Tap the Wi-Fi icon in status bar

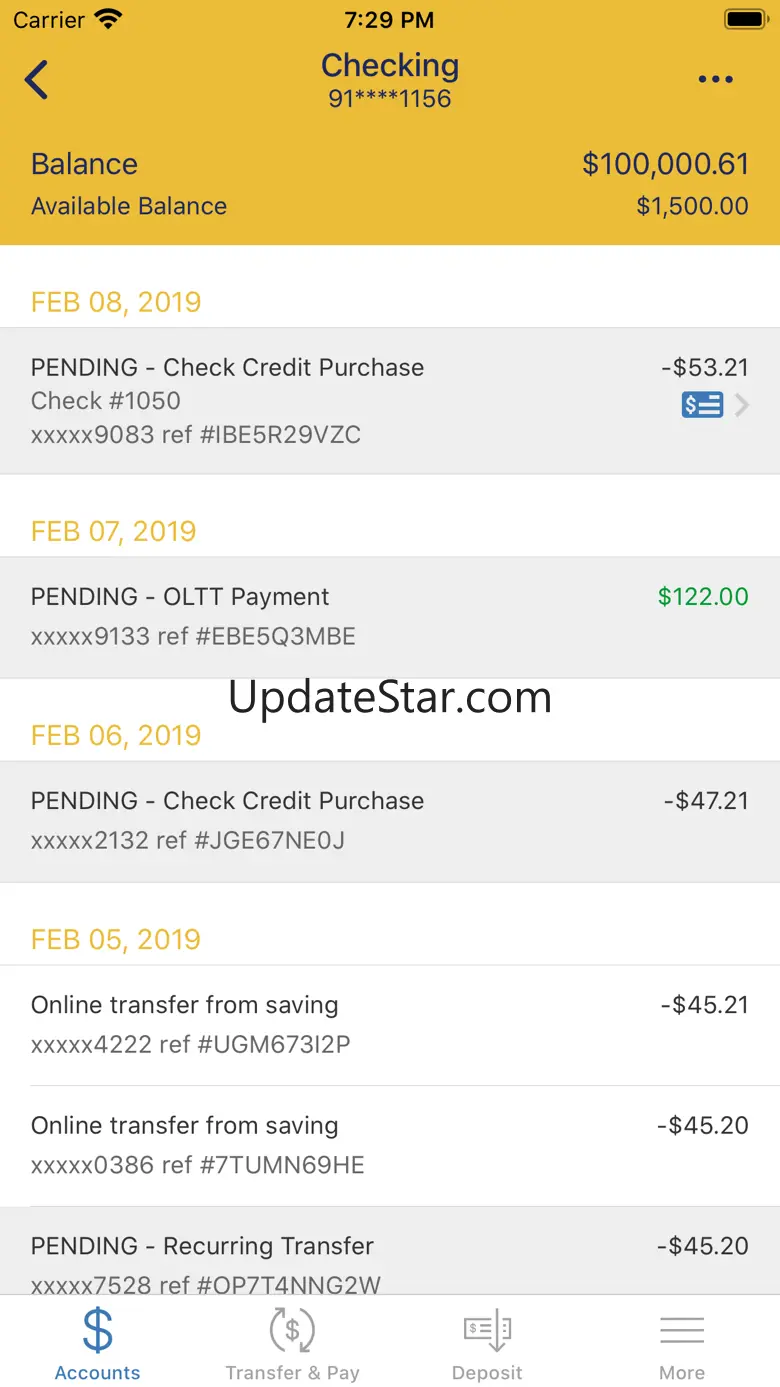pos(107,19)
